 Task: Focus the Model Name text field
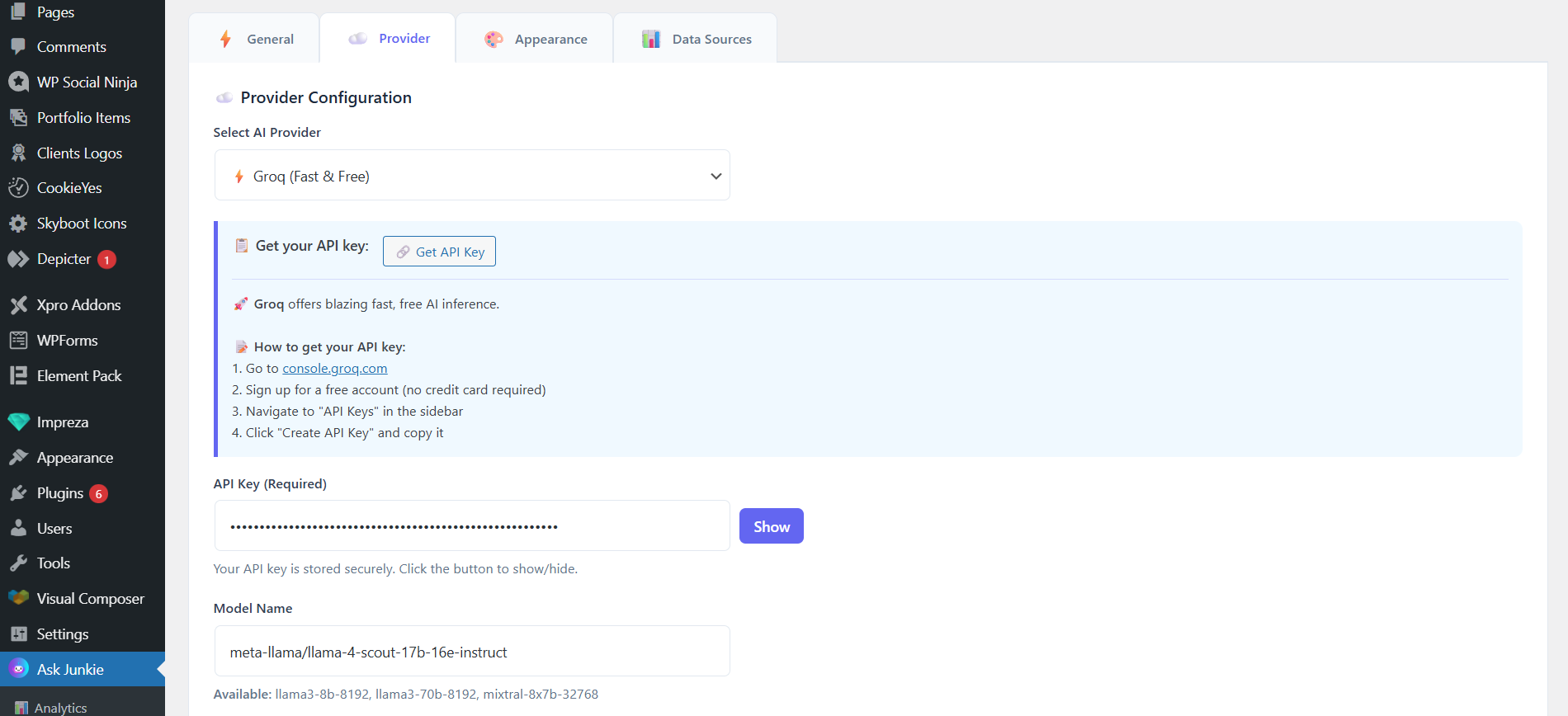472,652
